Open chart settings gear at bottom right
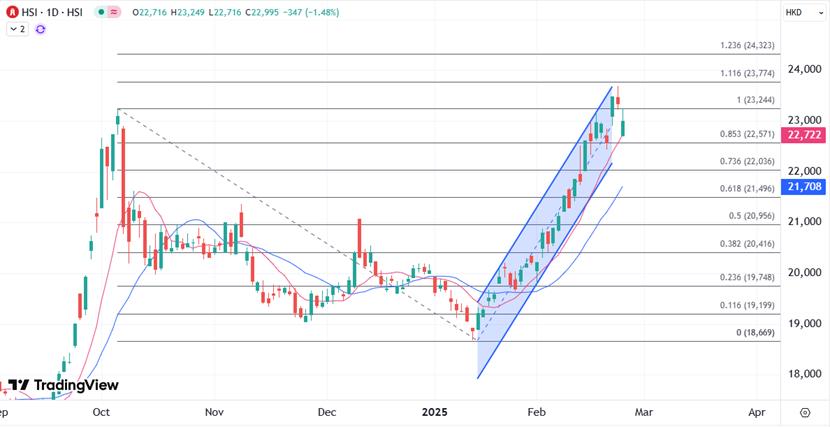 pos(805,411)
